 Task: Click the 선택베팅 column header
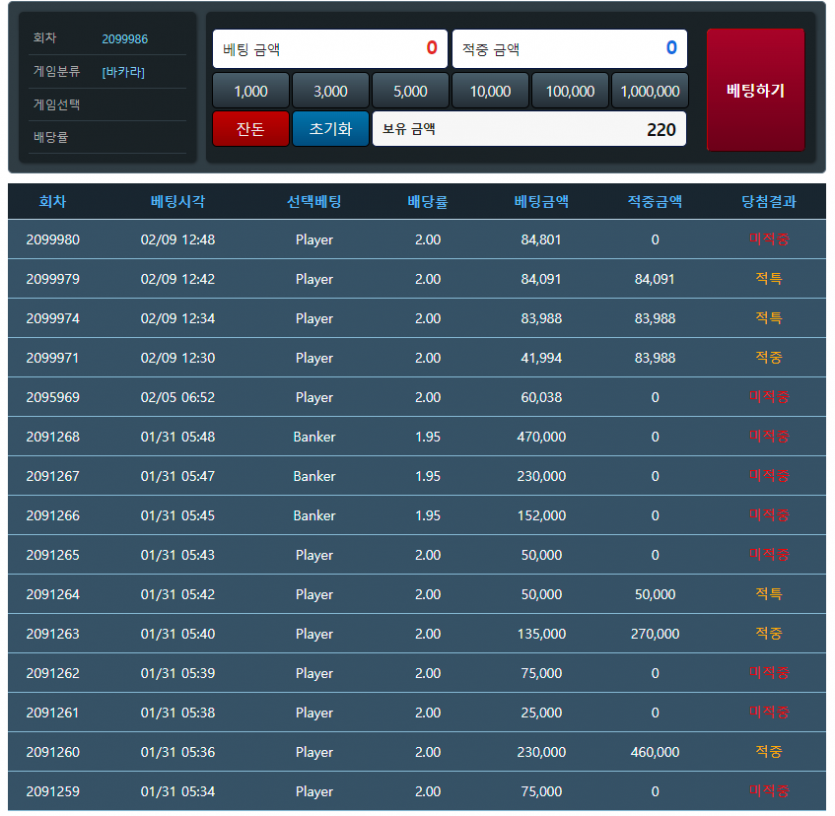point(314,201)
